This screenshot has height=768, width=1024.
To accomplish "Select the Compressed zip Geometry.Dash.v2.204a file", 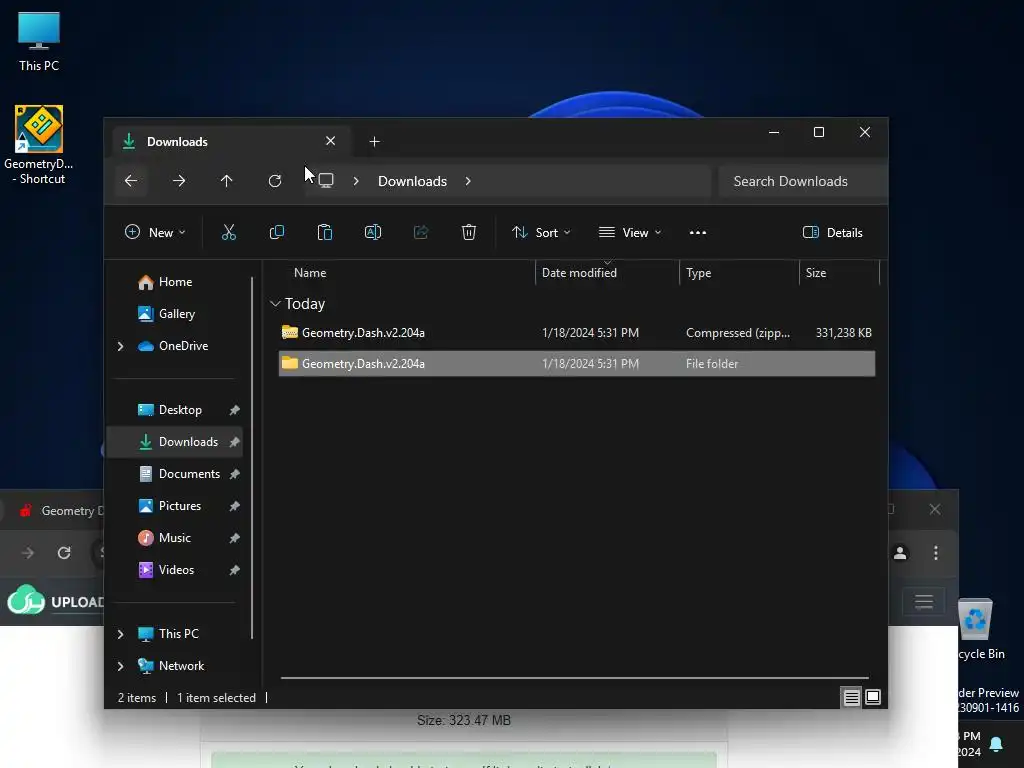I will coord(577,333).
